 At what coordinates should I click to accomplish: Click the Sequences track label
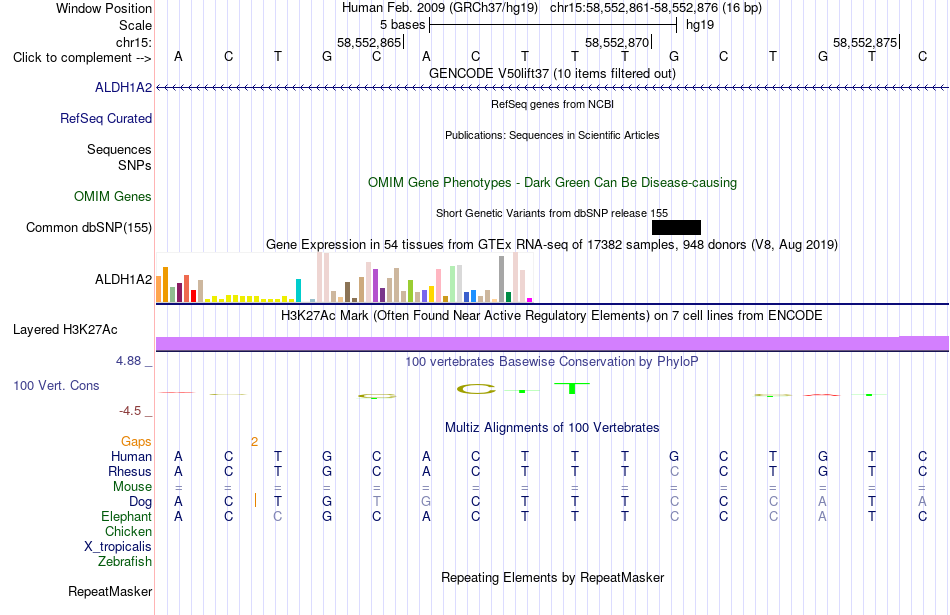tap(119, 149)
